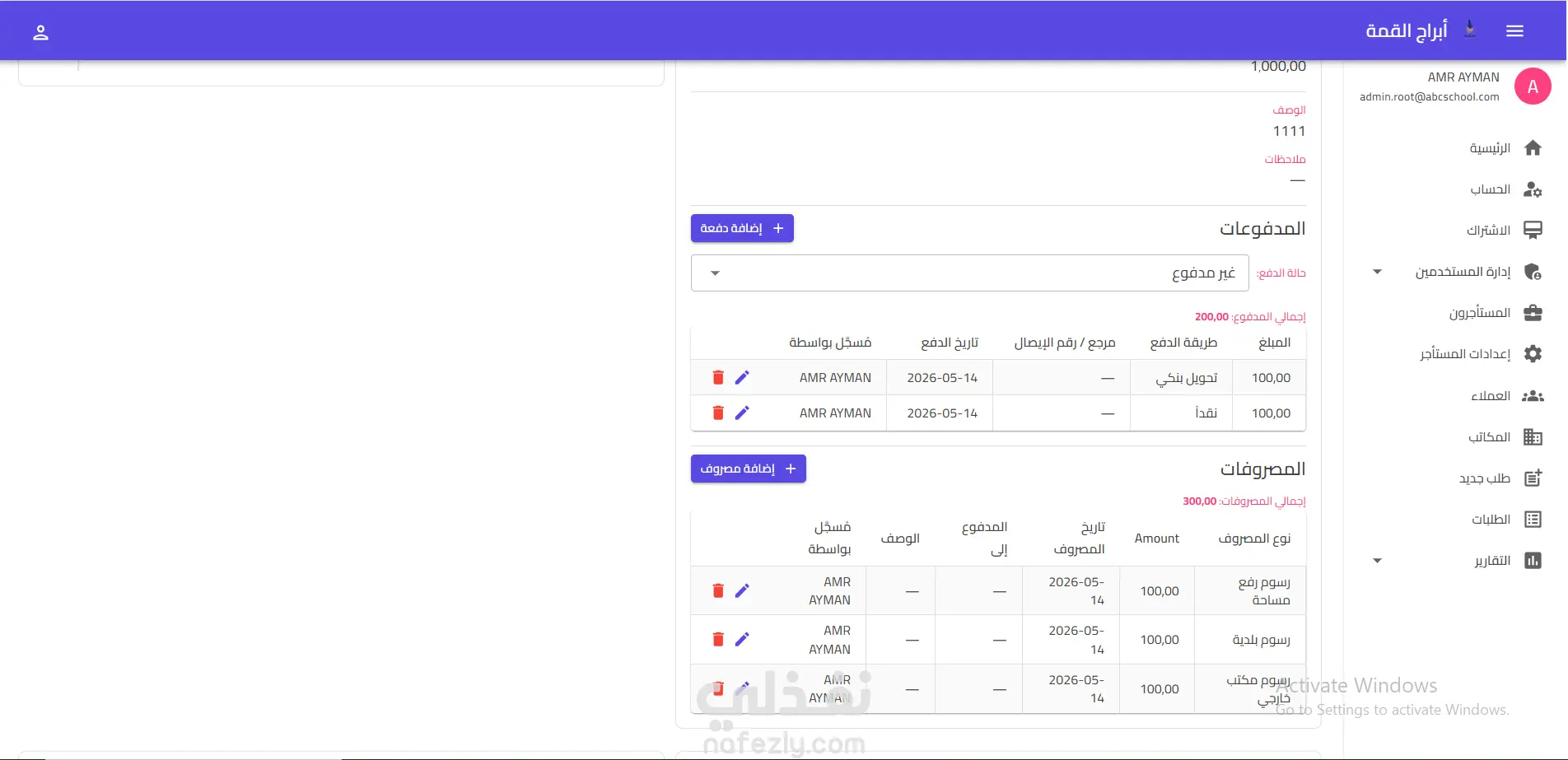Click the طريقة الدفع column header
The height and width of the screenshot is (760, 1568).
click(1183, 343)
